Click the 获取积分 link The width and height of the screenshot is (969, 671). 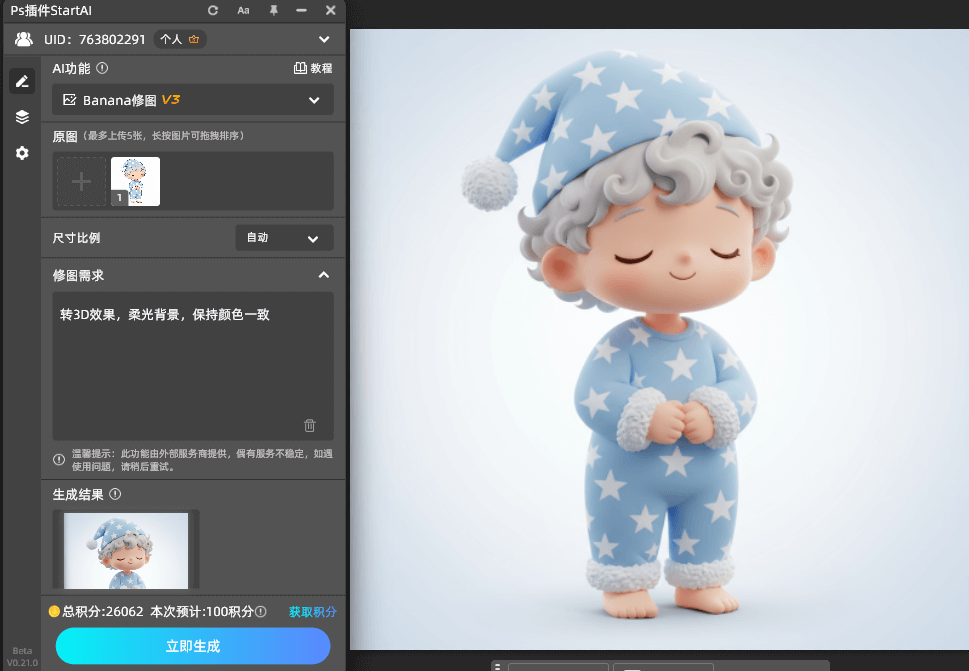pyautogui.click(x=311, y=611)
